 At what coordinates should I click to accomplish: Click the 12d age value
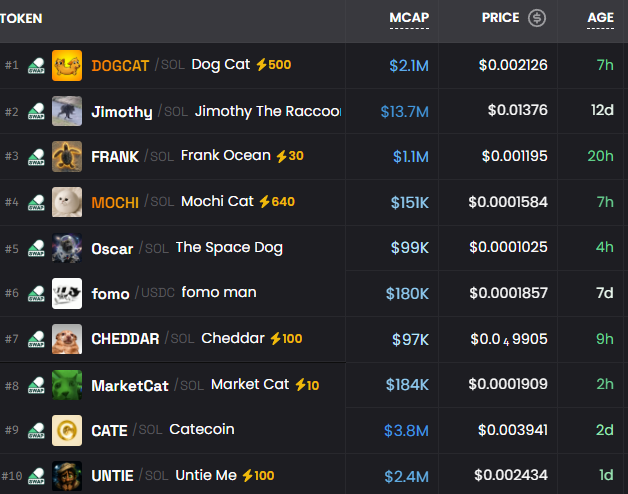click(602, 110)
